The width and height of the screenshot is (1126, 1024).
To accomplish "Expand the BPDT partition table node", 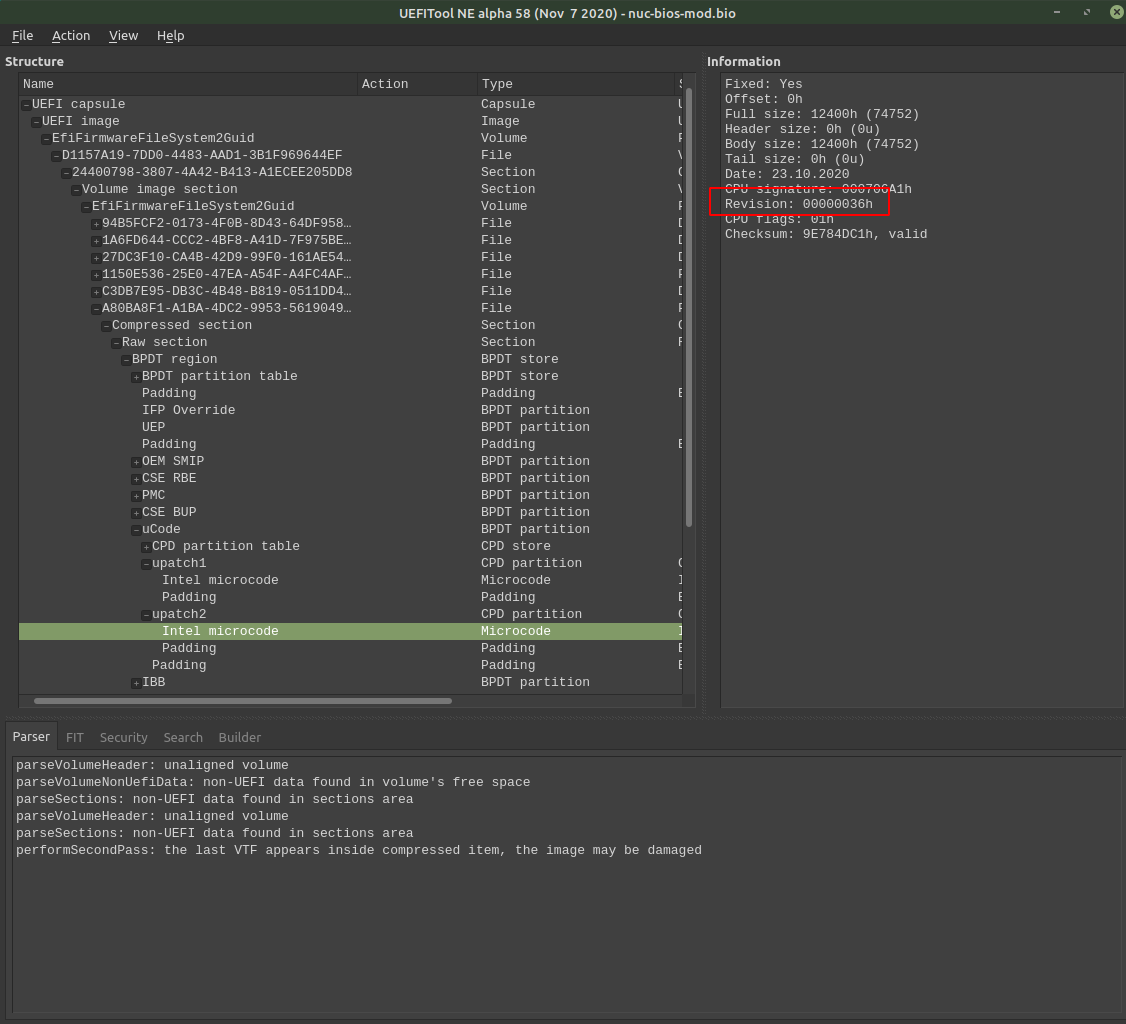I will pyautogui.click(x=136, y=377).
